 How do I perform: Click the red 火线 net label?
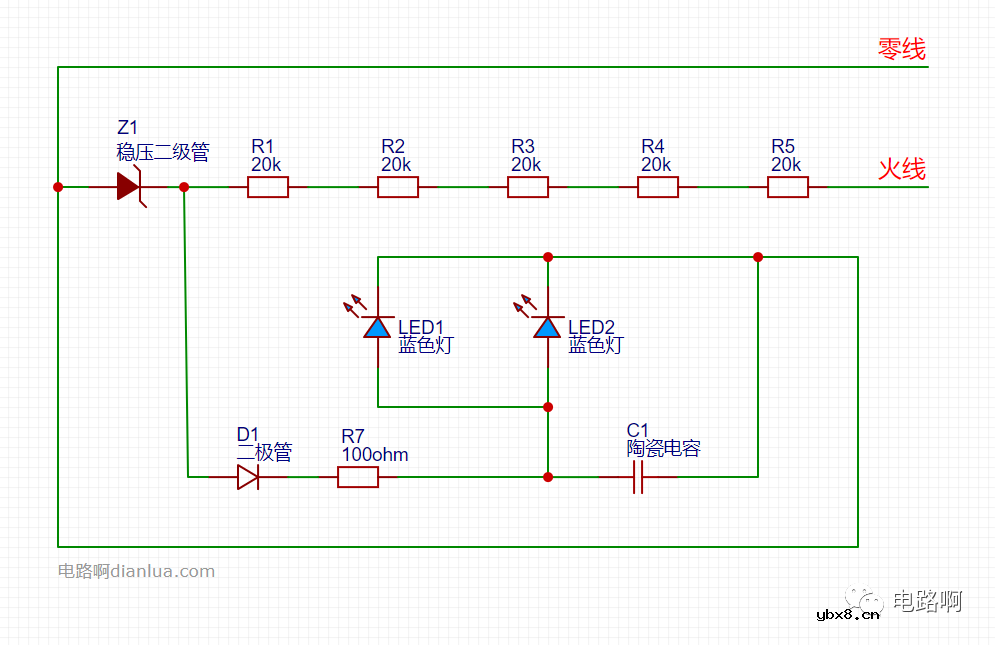pyautogui.click(x=902, y=168)
